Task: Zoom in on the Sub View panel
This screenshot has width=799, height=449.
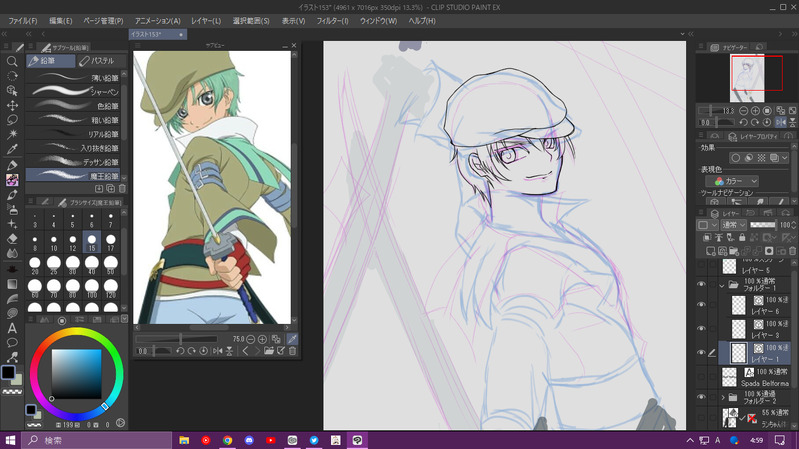Action: click(262, 339)
